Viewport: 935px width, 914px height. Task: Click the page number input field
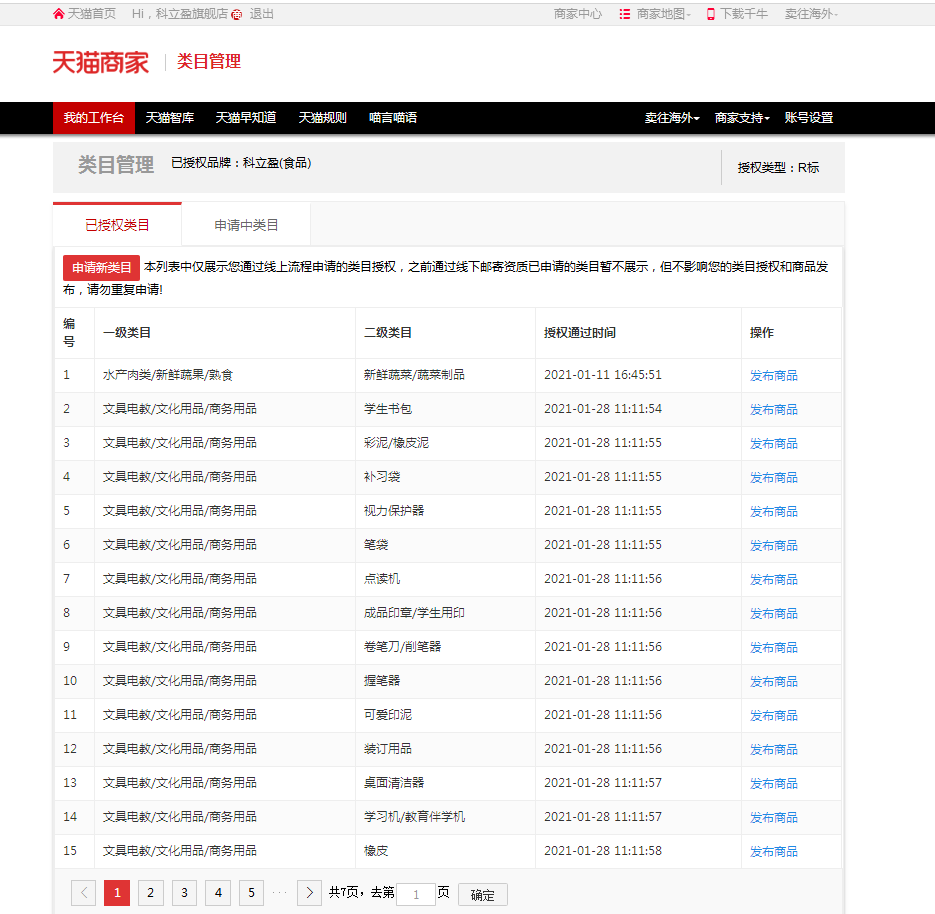(416, 894)
